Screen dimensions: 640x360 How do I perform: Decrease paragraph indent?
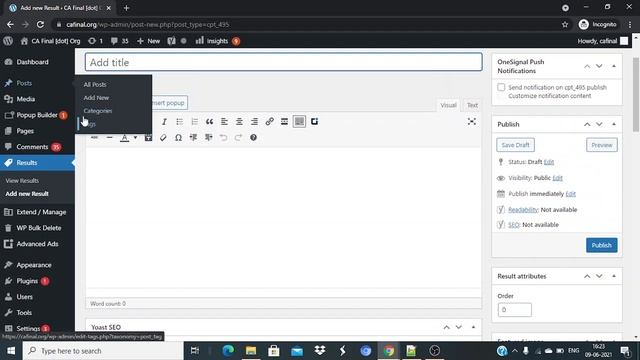coord(193,138)
